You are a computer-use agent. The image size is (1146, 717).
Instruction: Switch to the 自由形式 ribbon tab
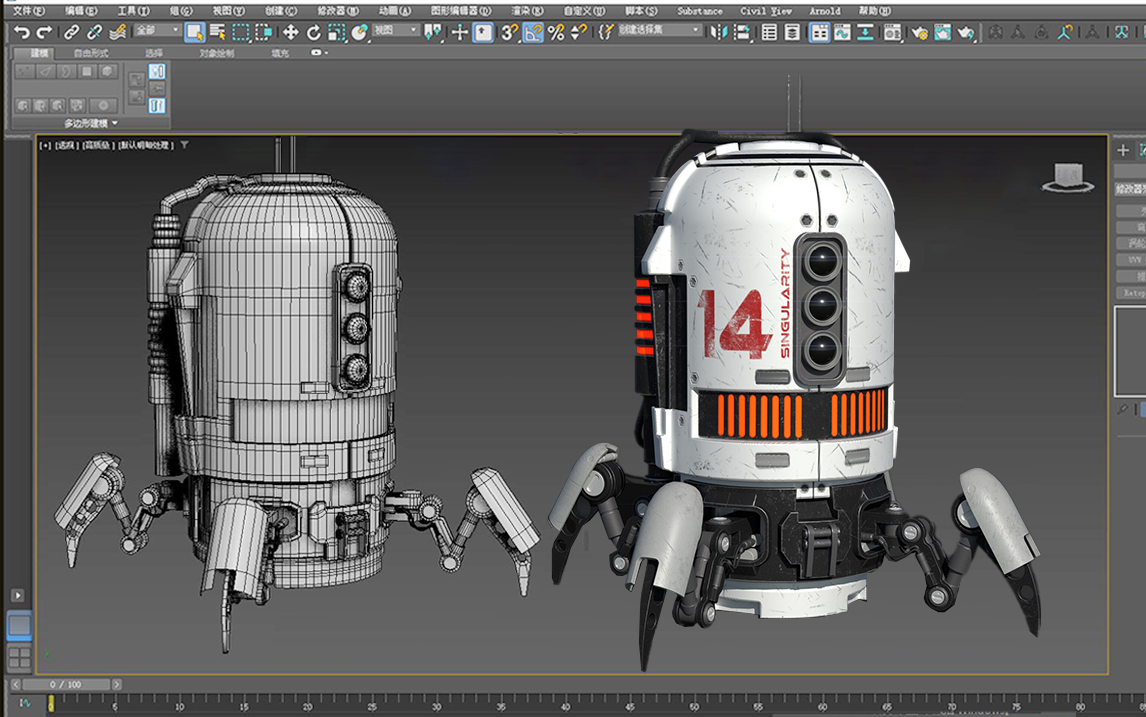point(91,52)
